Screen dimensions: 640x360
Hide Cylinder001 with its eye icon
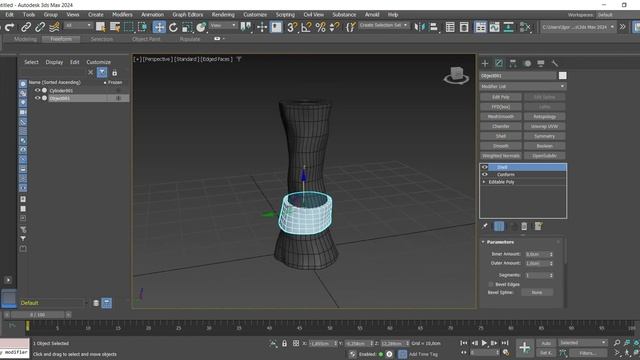[37, 90]
